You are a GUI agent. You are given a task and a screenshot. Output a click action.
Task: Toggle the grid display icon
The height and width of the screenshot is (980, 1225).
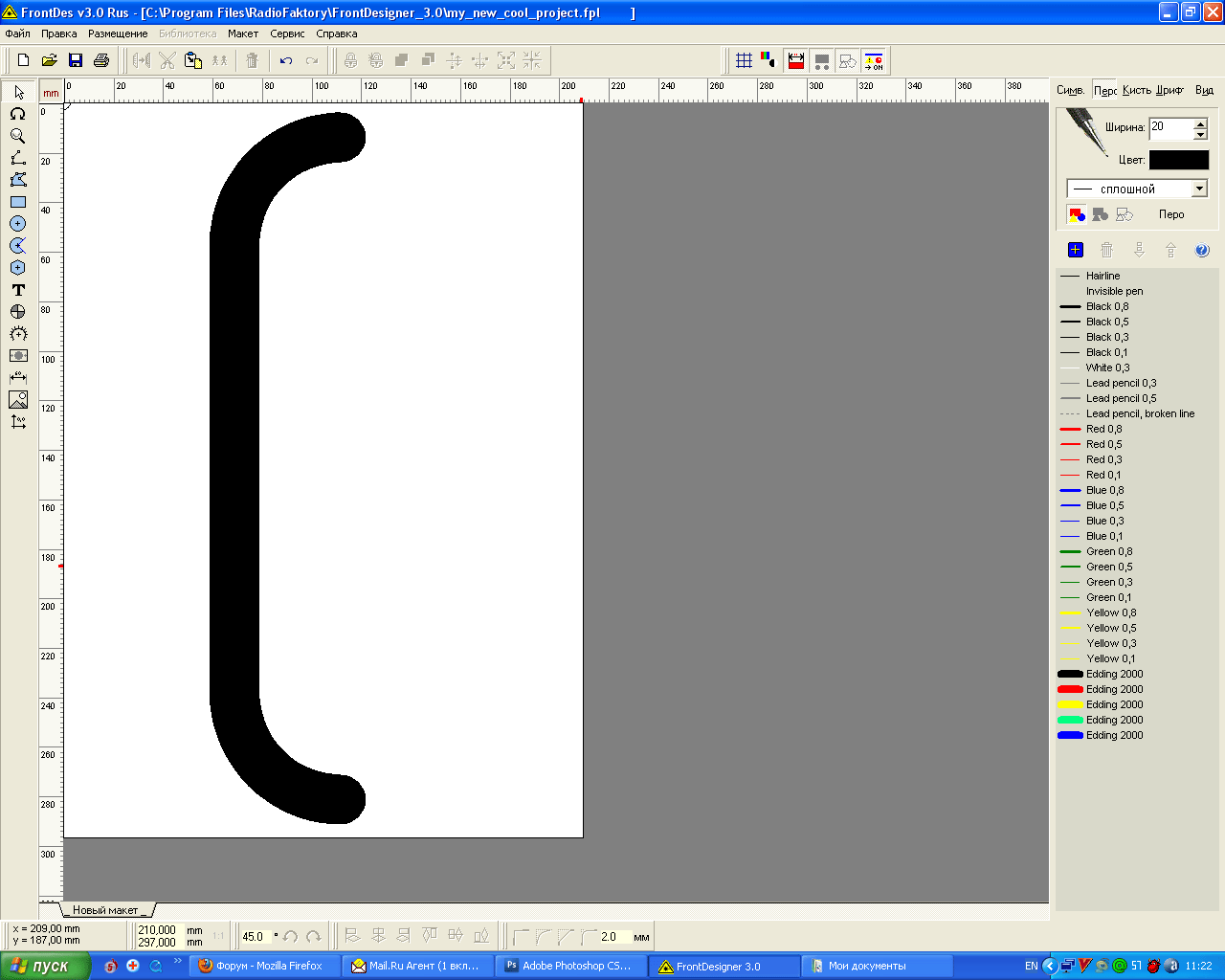pyautogui.click(x=744, y=60)
